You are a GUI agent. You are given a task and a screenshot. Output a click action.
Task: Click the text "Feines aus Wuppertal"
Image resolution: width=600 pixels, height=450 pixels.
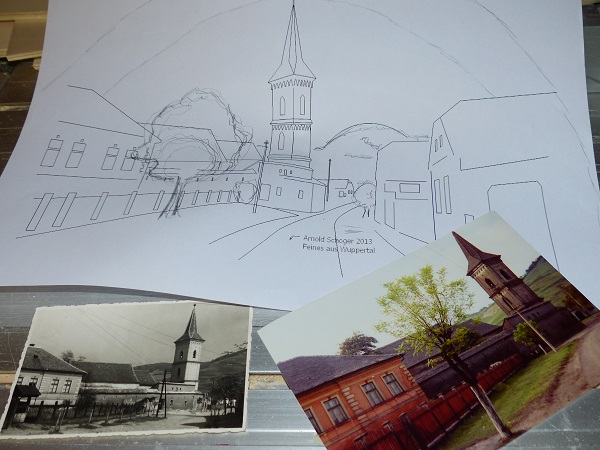click(x=339, y=249)
